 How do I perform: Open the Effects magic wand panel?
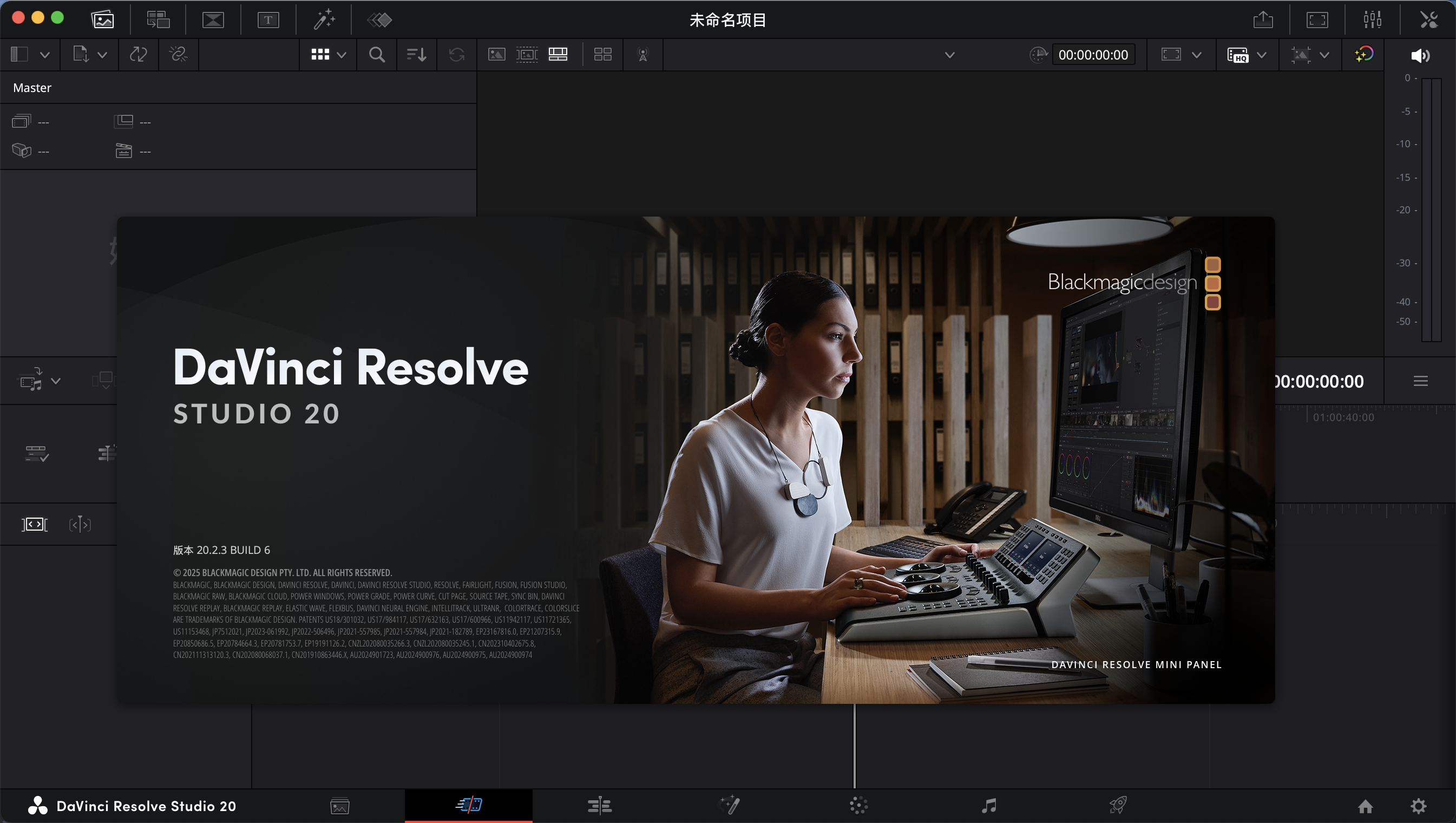coord(324,21)
